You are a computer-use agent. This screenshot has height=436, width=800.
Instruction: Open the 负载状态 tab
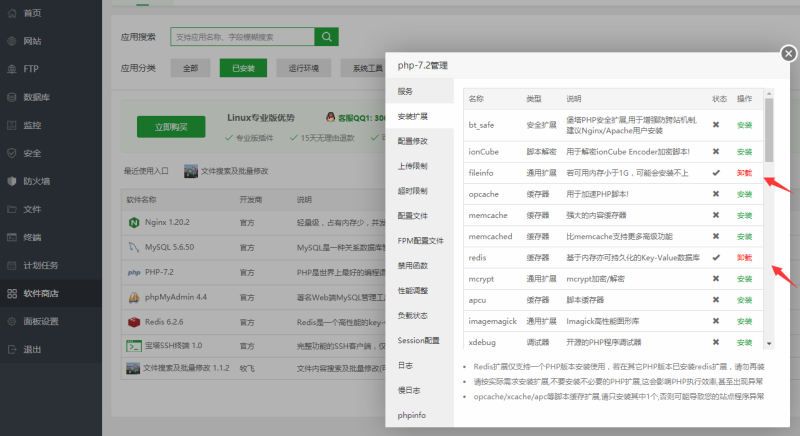pos(419,316)
